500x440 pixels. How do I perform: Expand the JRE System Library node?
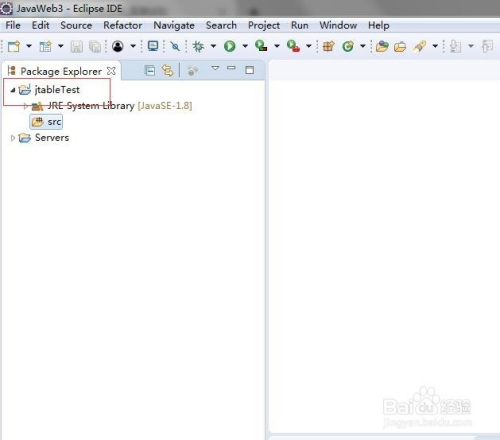click(25, 106)
